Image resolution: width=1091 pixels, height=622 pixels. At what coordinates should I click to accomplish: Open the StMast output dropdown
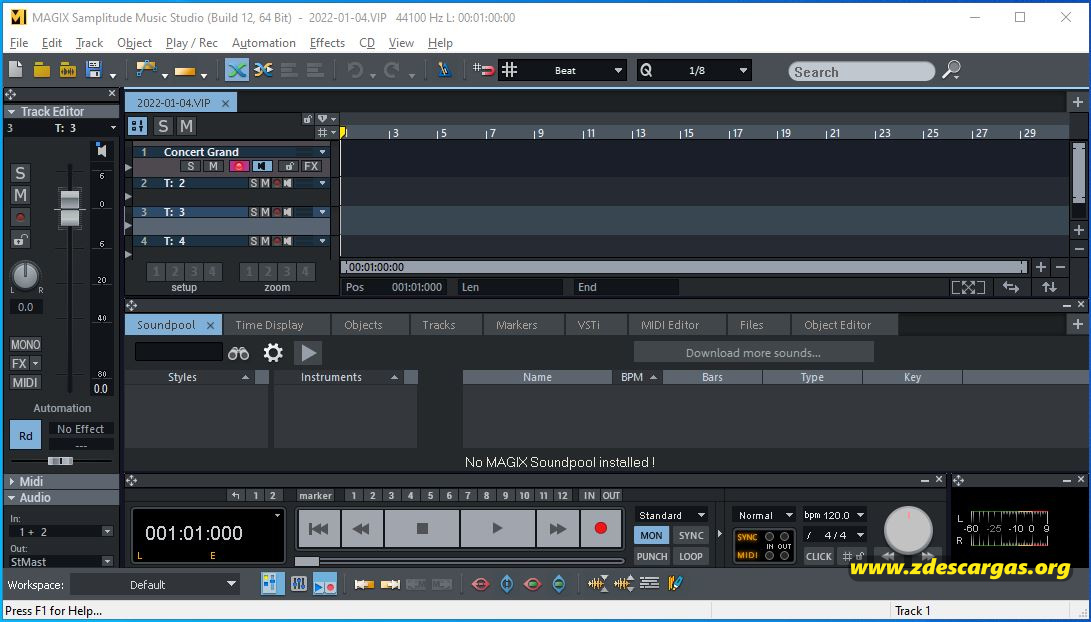click(107, 561)
